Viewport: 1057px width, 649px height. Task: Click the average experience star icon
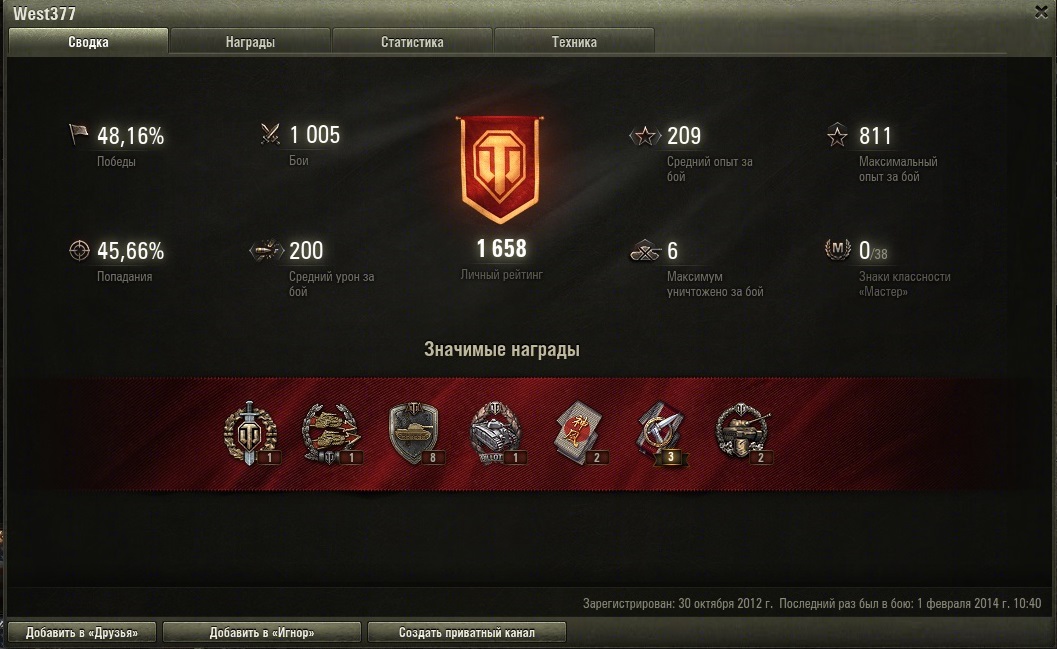644,135
